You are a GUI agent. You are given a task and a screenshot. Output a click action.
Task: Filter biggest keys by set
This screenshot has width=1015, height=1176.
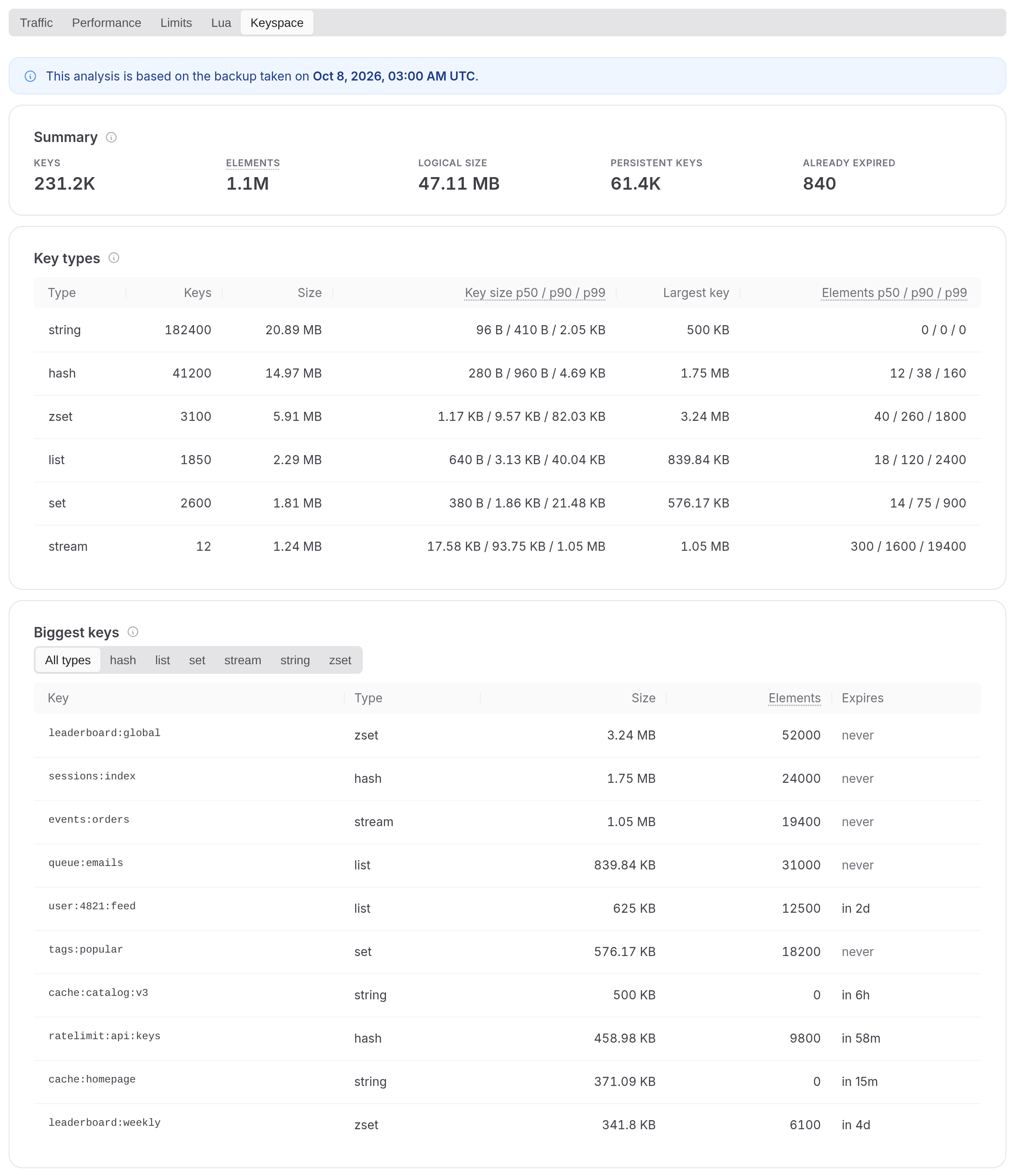click(197, 660)
